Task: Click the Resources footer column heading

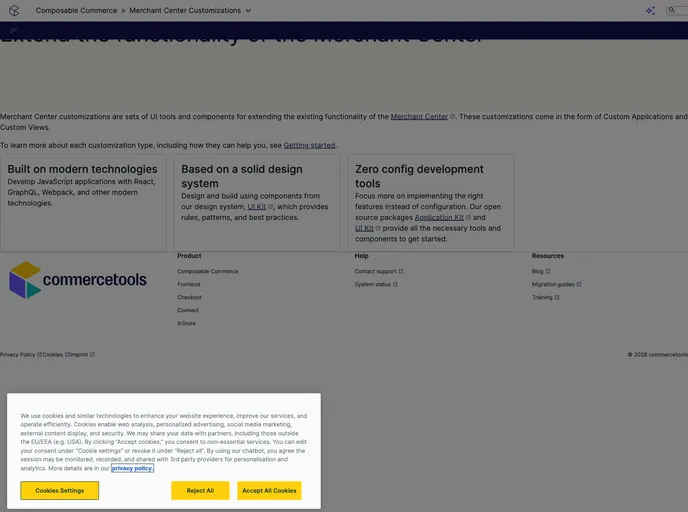Action: pos(548,256)
